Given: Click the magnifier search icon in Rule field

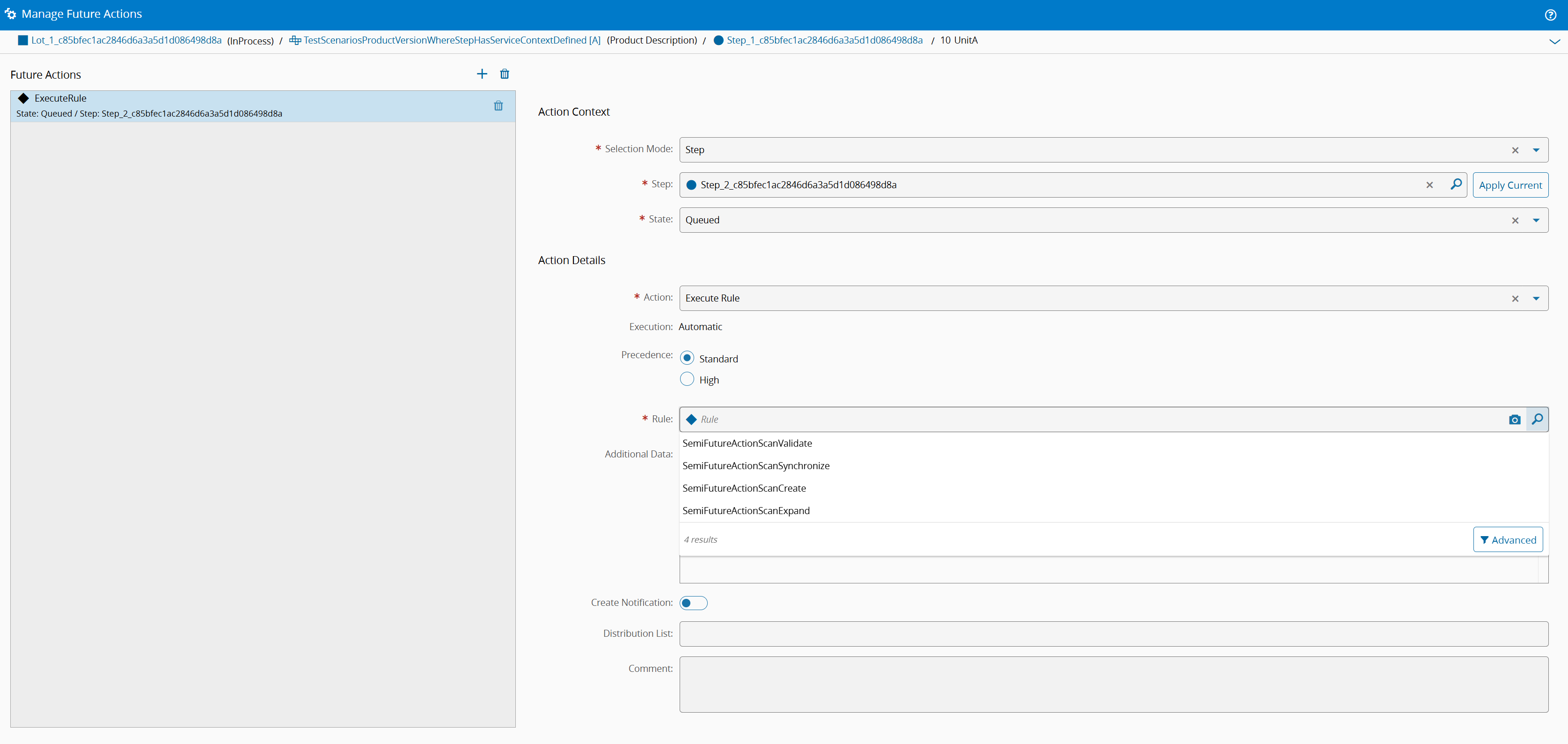Looking at the screenshot, I should click(x=1537, y=420).
